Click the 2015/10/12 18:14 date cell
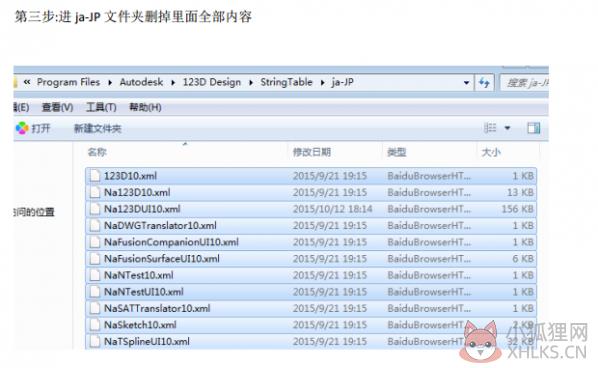 pos(332,209)
